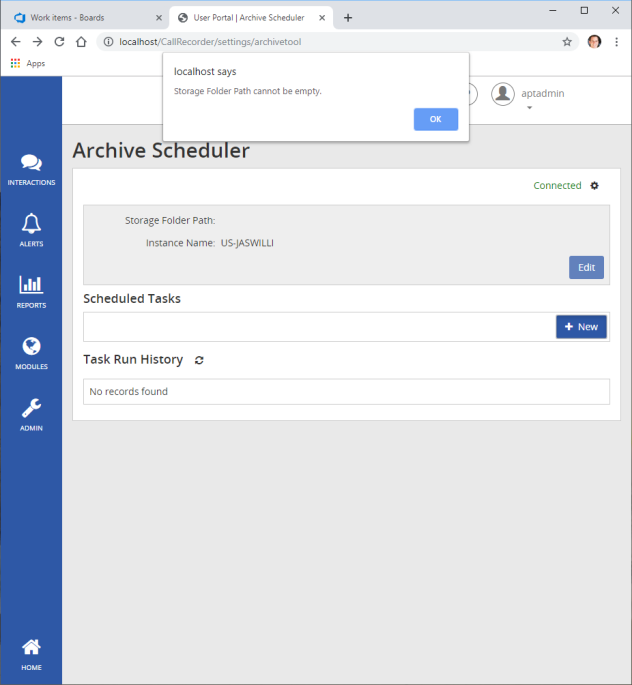Image resolution: width=632 pixels, height=685 pixels.
Task: Select the Archive Scheduler browser tab
Action: pyautogui.click(x=248, y=17)
